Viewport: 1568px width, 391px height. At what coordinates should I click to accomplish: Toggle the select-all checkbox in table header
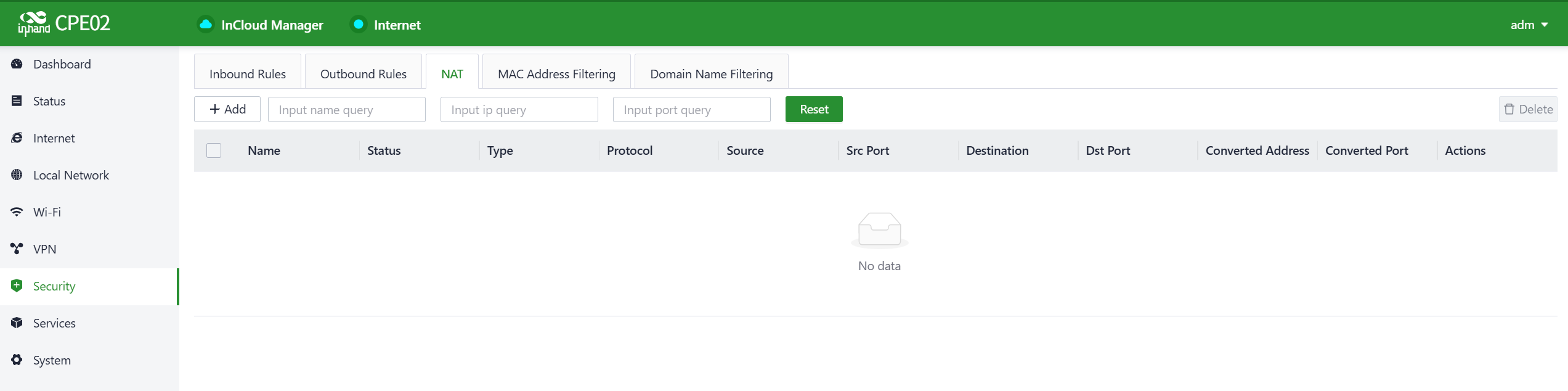(x=214, y=150)
